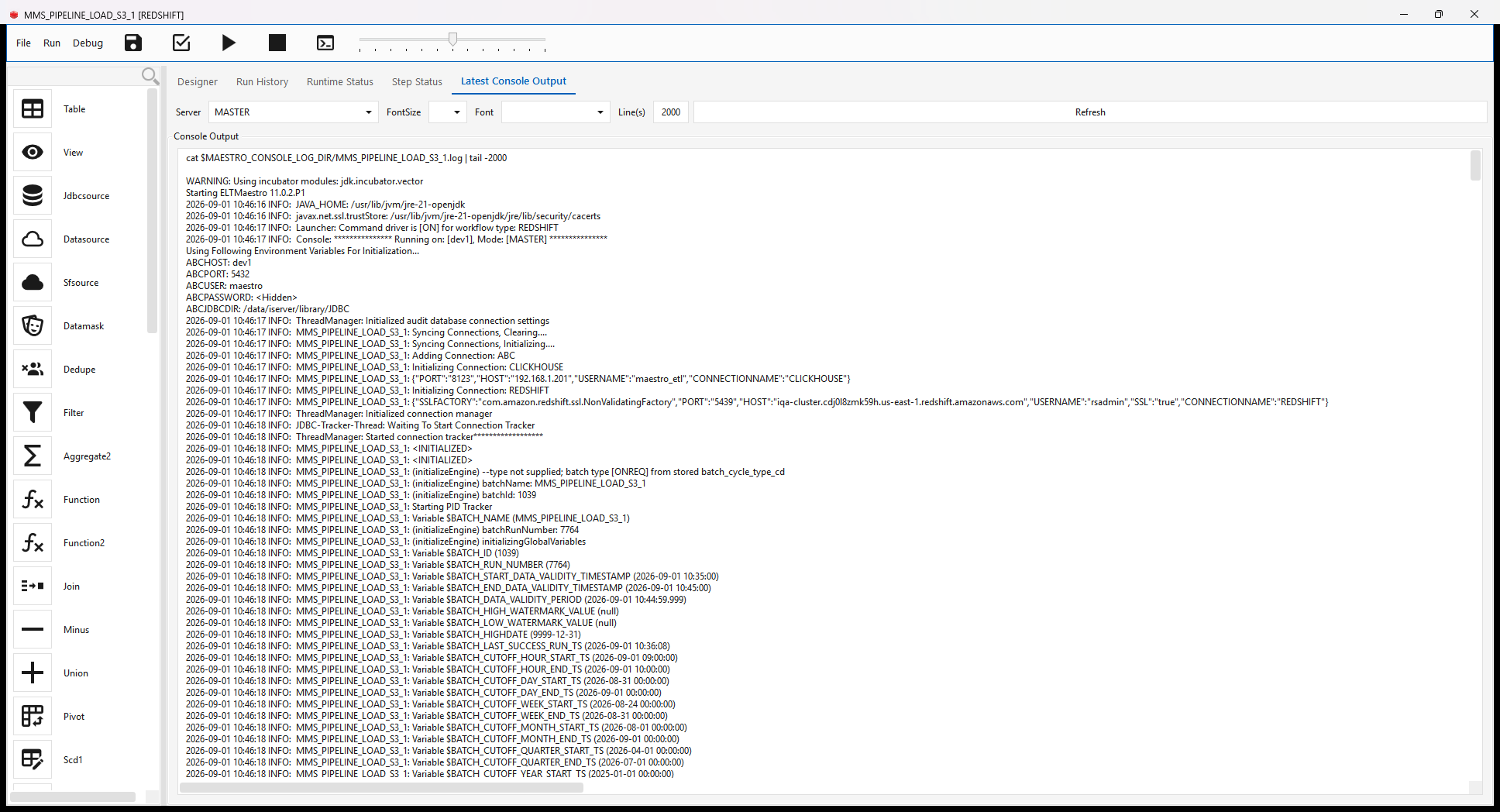
Task: Open the Server MASTER dropdown
Action: point(294,112)
